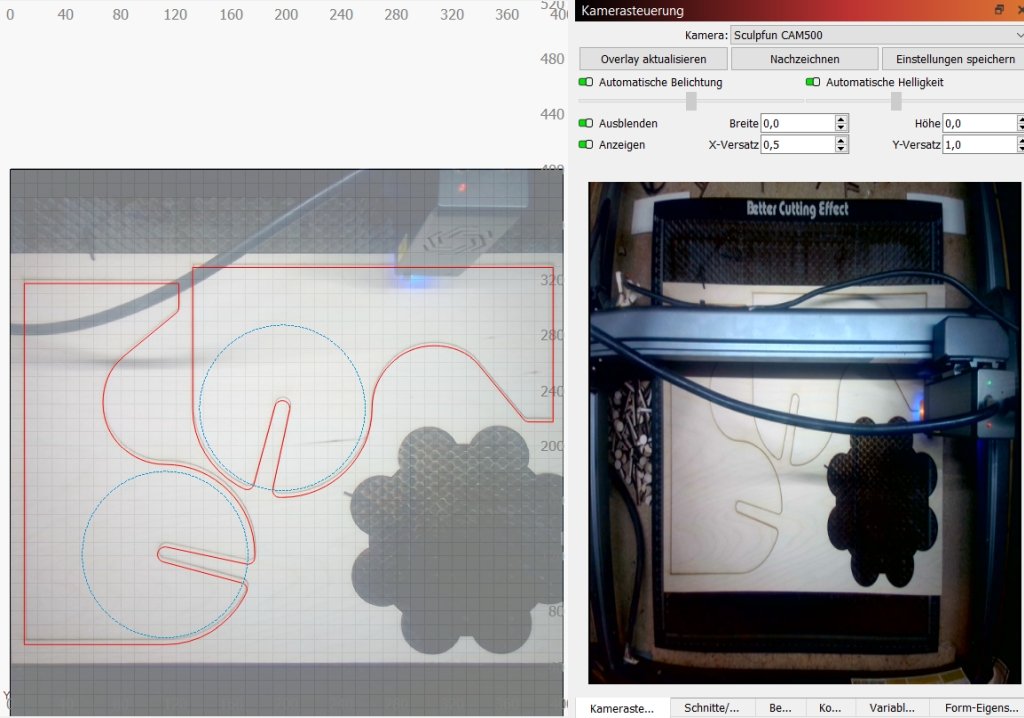Open the Variabl... tab
Viewport: 1024px width, 718px height.
892,707
